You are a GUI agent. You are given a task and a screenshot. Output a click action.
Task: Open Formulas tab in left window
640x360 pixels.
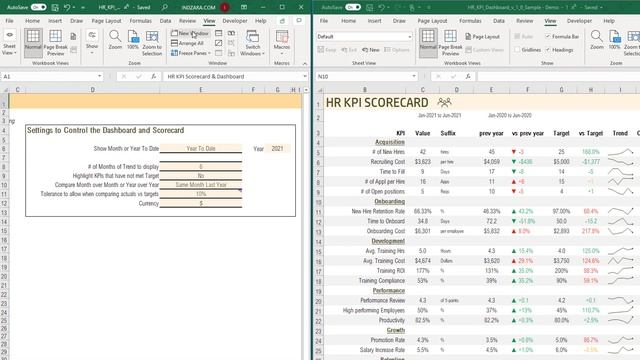(x=139, y=21)
